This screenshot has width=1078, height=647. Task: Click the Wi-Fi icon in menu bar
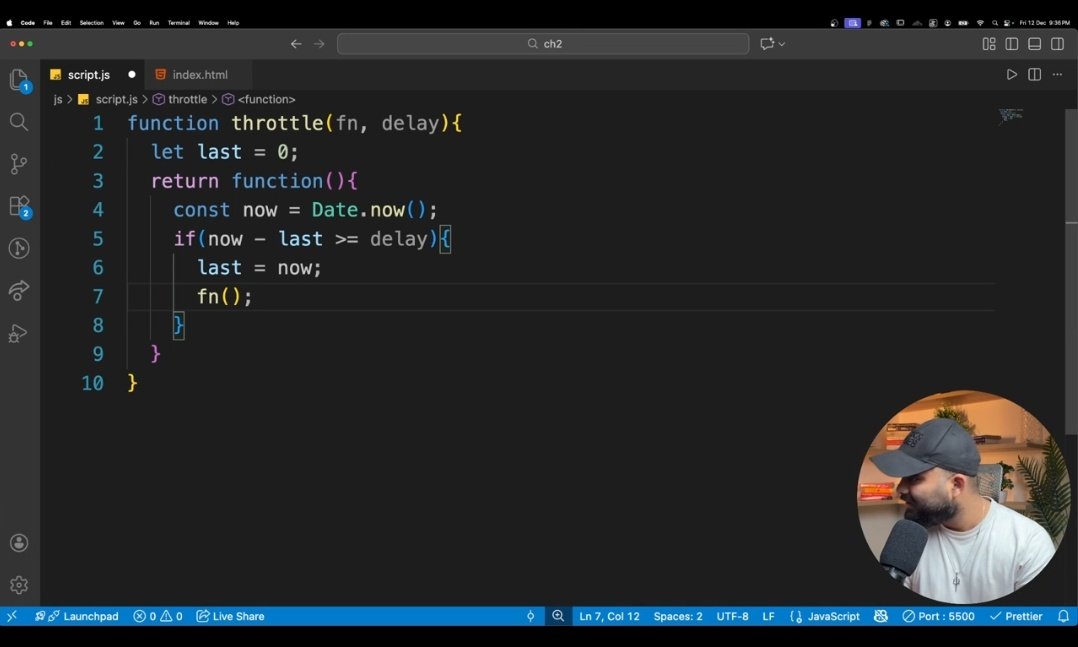point(980,23)
